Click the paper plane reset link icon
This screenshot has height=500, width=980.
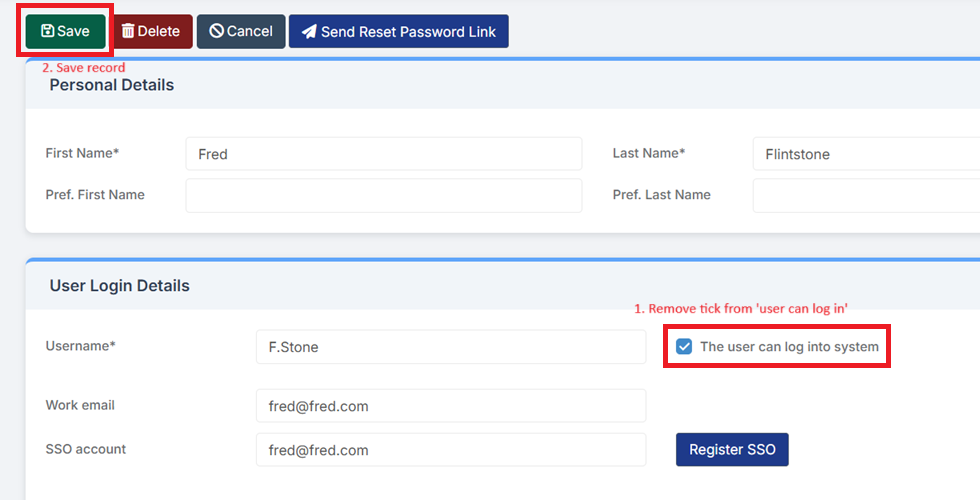[x=309, y=31]
